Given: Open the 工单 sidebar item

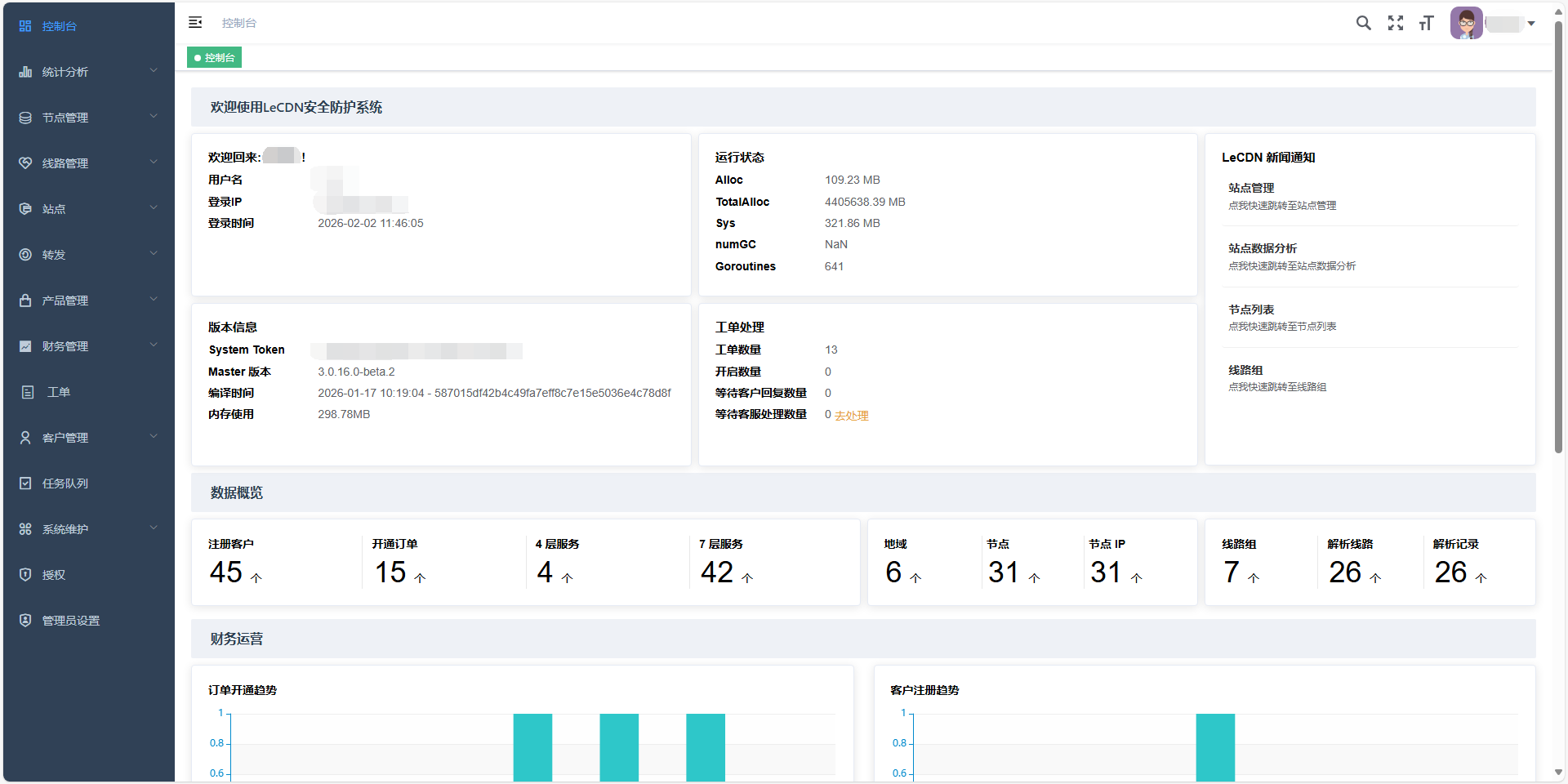Looking at the screenshot, I should coord(59,392).
